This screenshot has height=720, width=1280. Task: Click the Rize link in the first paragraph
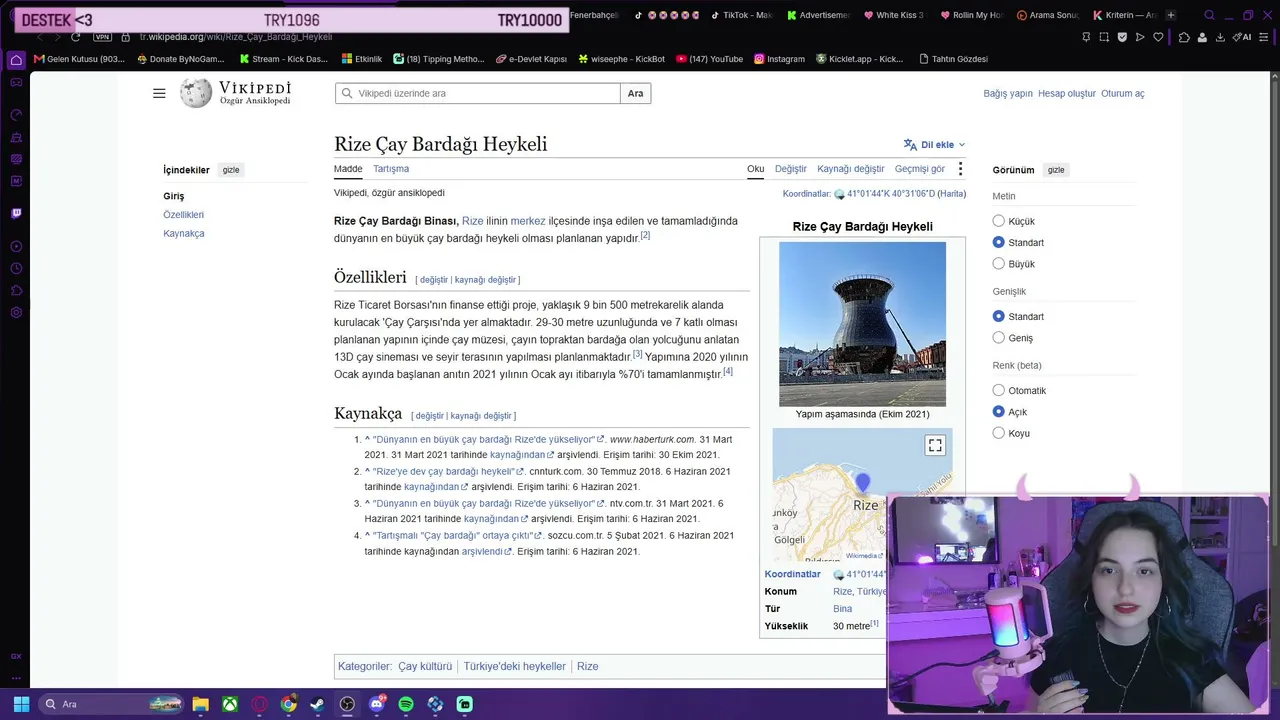tap(473, 221)
